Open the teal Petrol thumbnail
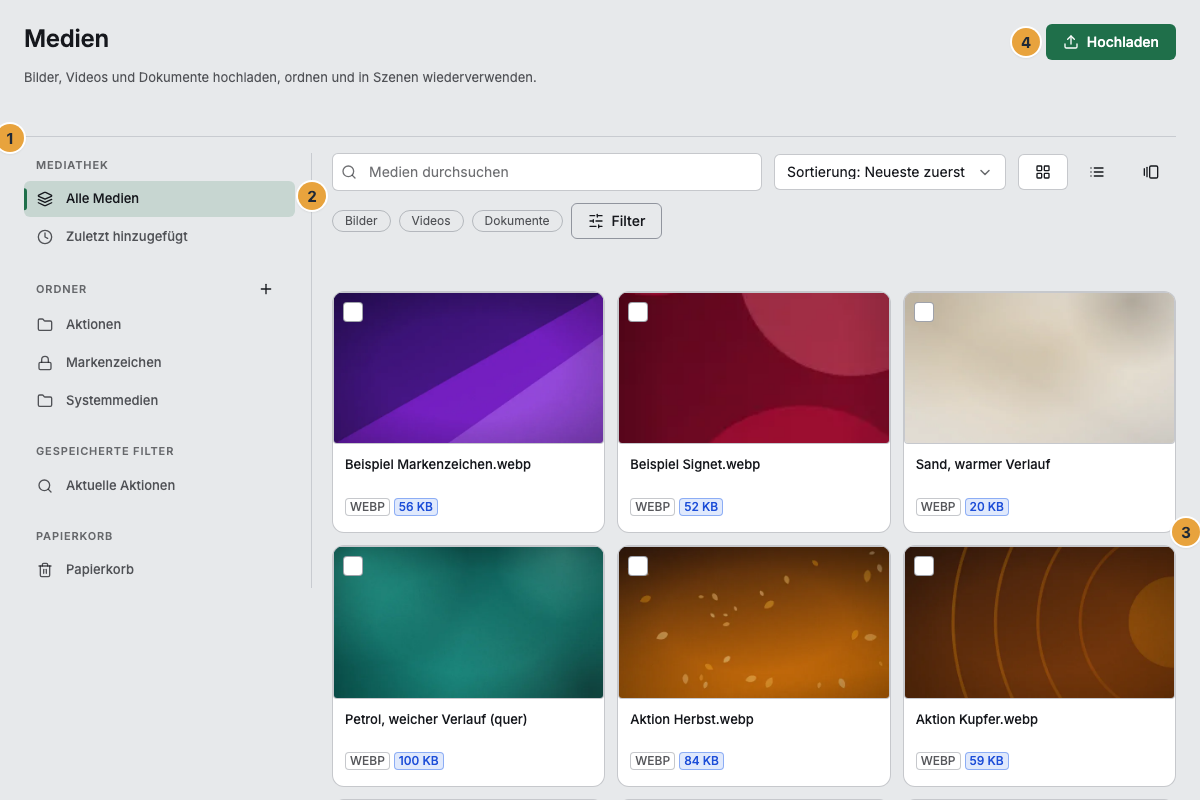Viewport: 1200px width, 800px height. [x=468, y=622]
